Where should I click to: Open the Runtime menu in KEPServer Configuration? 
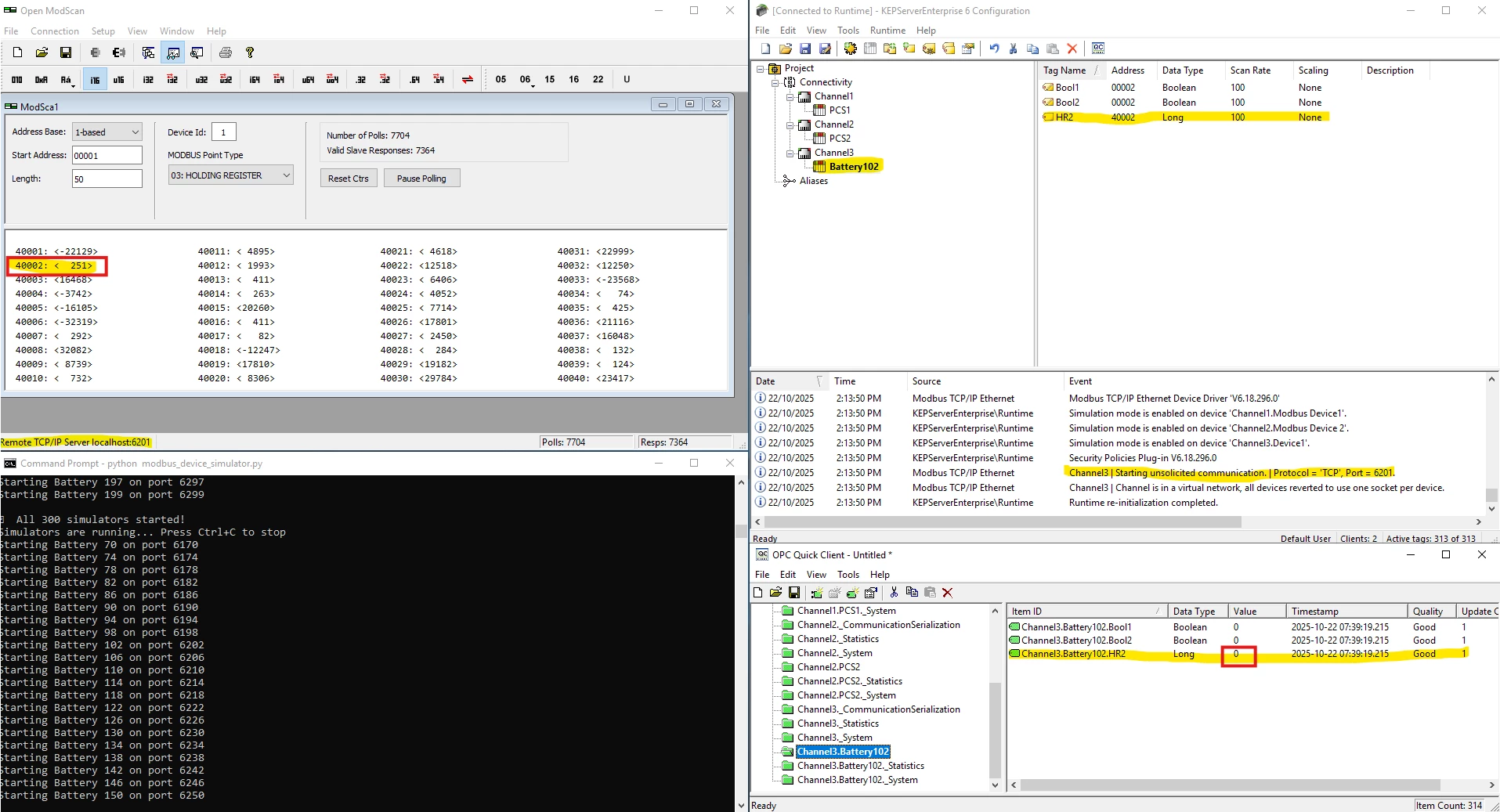click(x=887, y=31)
